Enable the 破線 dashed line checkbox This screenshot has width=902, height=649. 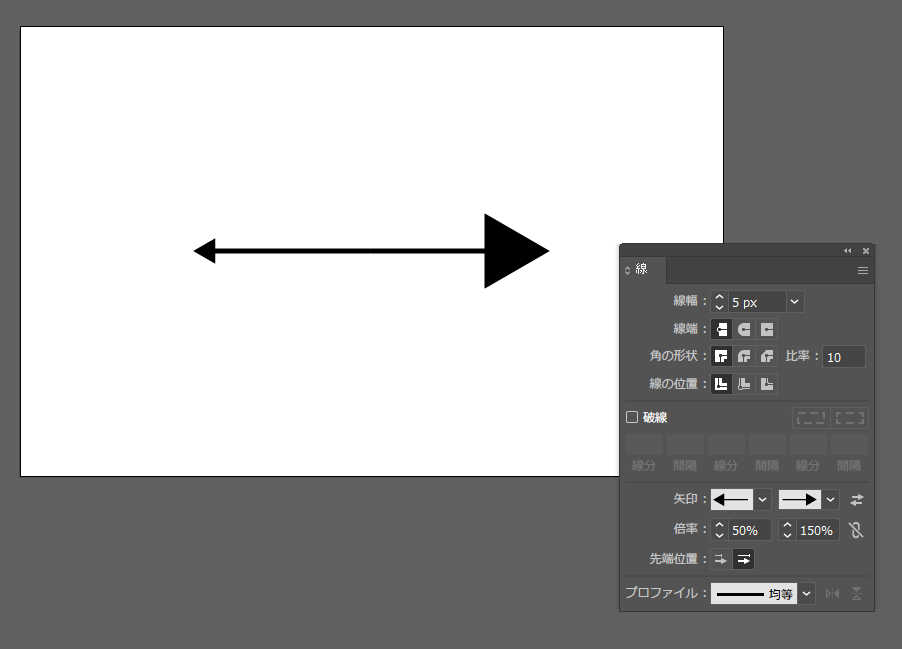[x=632, y=417]
